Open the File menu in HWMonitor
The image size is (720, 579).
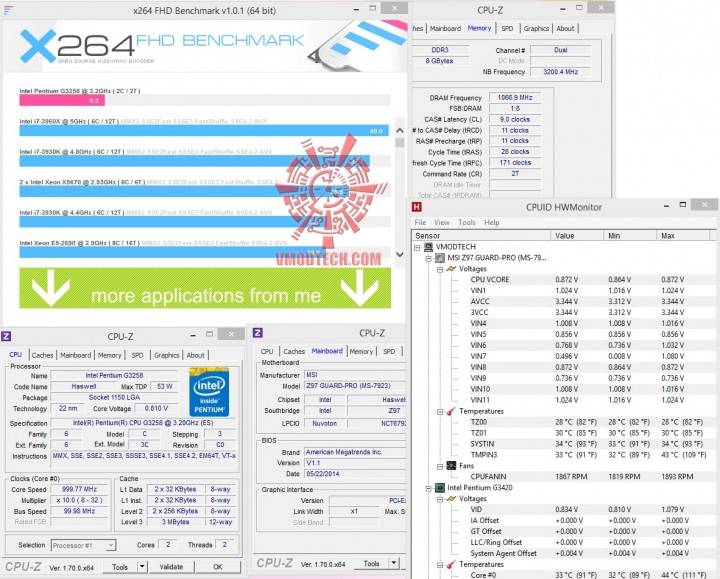coord(420,222)
